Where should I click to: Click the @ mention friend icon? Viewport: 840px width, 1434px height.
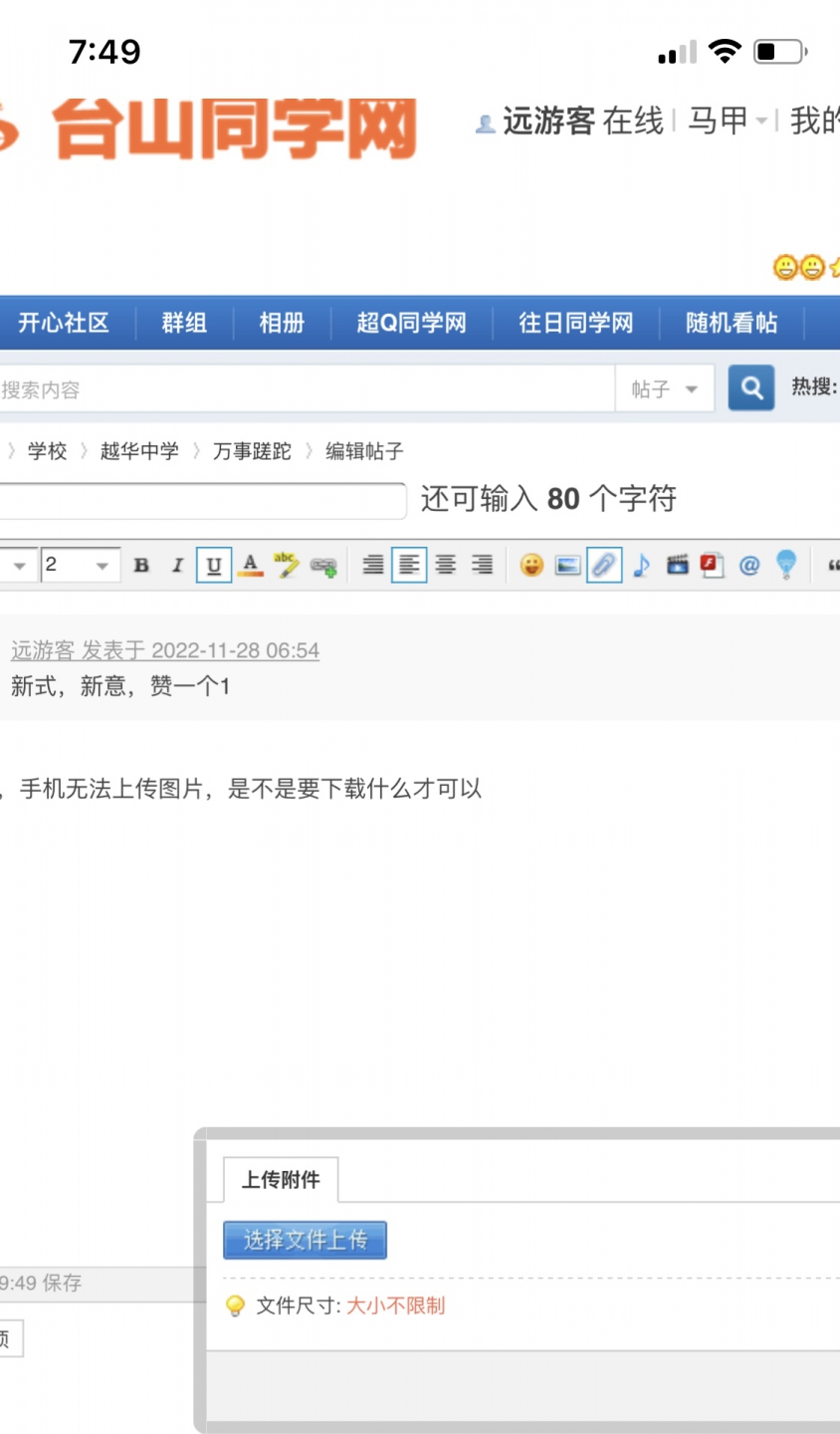pos(749,566)
